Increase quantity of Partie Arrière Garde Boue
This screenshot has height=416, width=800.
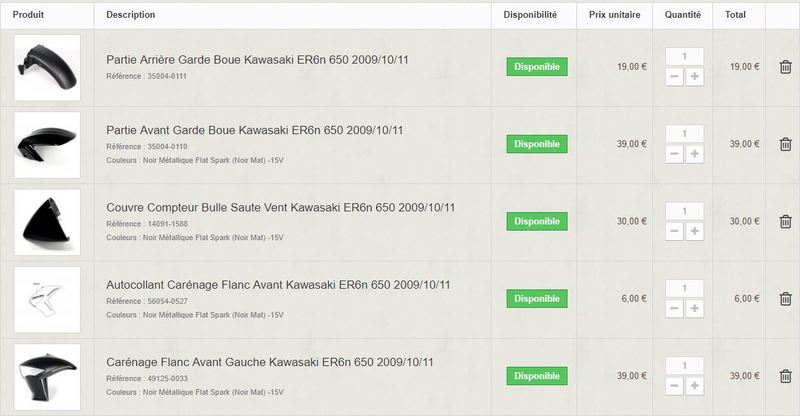pos(694,77)
